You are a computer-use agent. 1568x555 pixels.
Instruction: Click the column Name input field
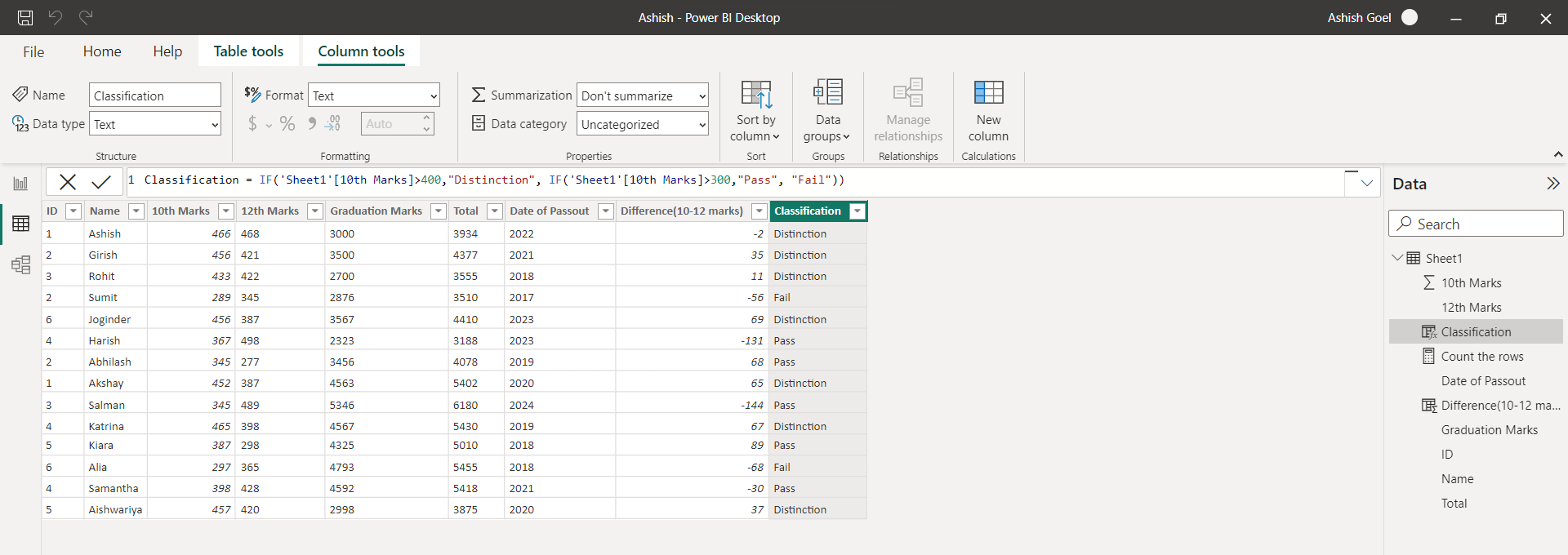154,95
